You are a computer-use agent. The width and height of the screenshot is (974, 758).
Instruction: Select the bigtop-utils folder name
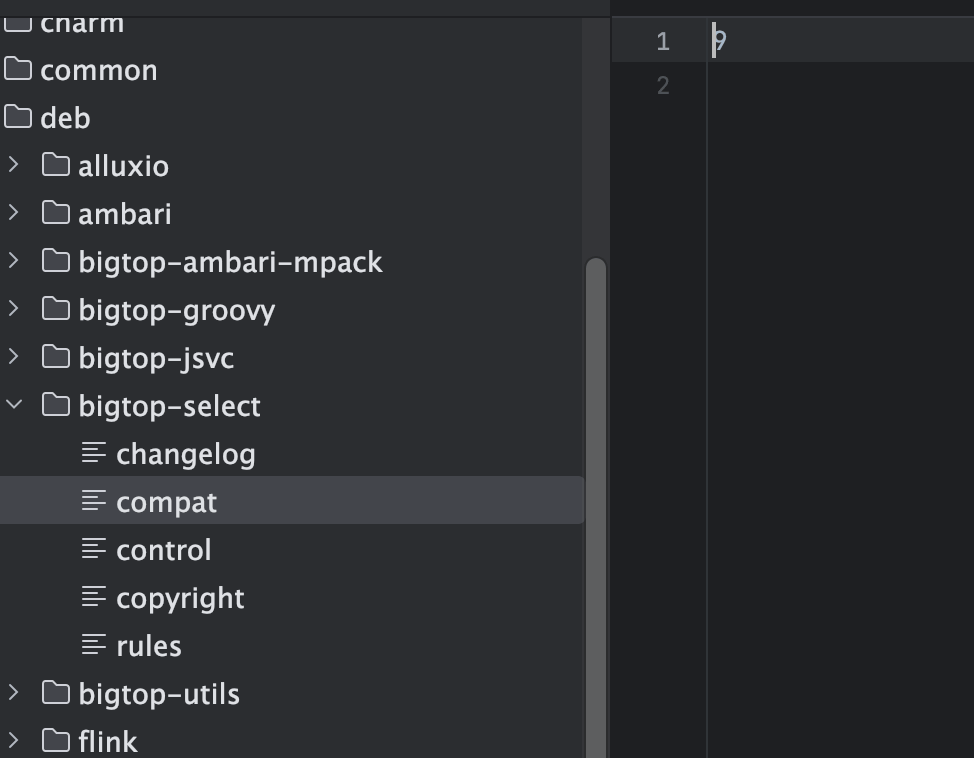point(159,695)
